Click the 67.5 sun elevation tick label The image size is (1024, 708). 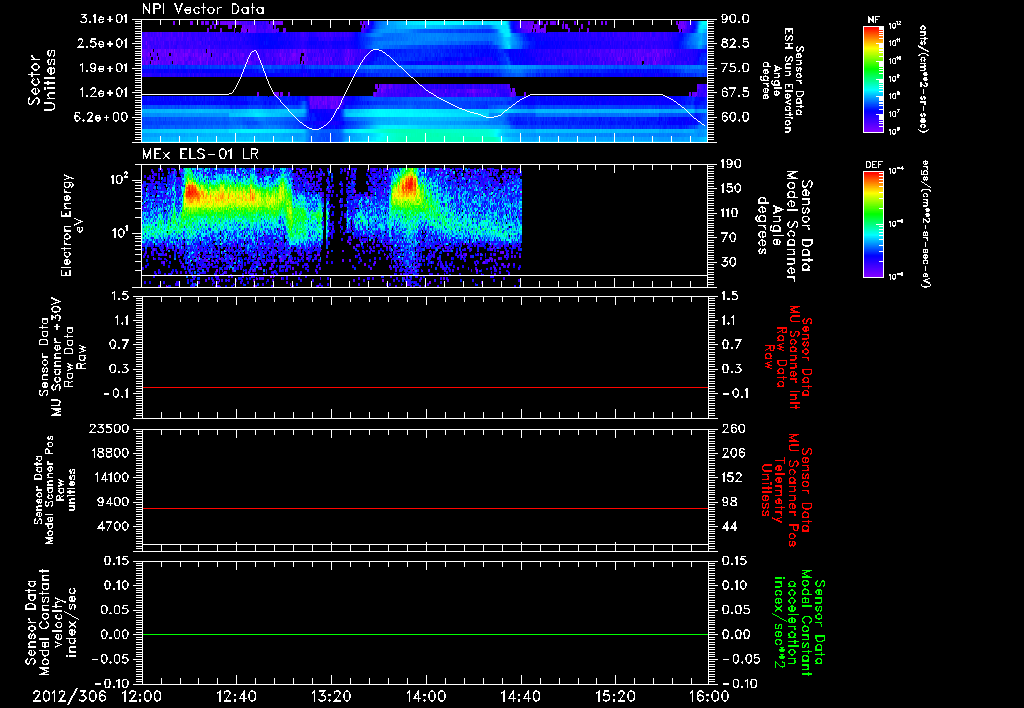point(735,93)
